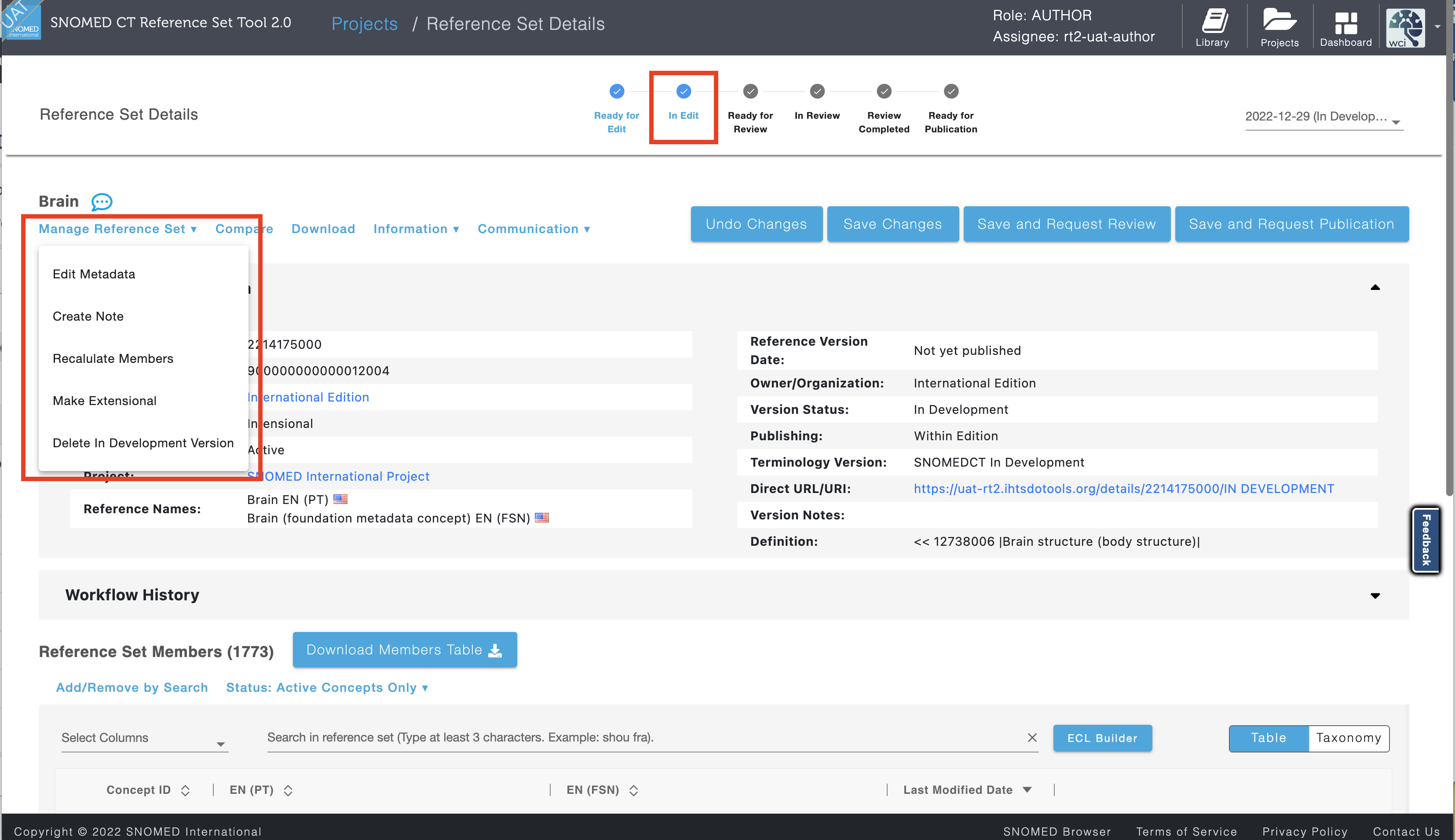Click the Undo Changes button
Viewport: 1455px width, 840px height.
coord(757,224)
